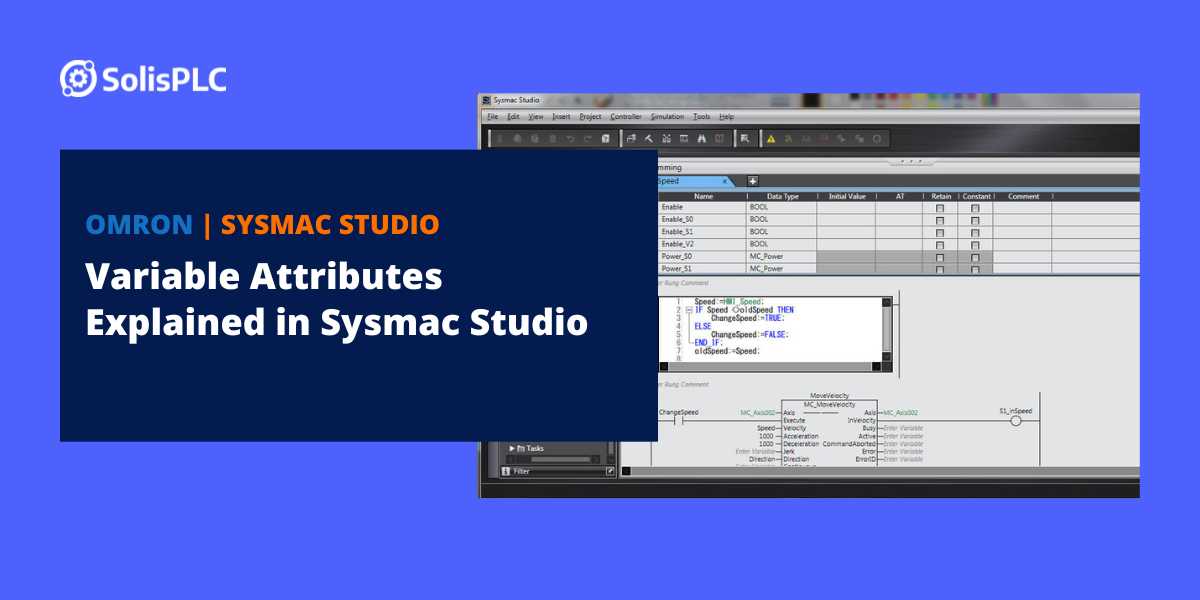Click Enter Variable field next to Active
This screenshot has width=1200, height=600.
903,436
